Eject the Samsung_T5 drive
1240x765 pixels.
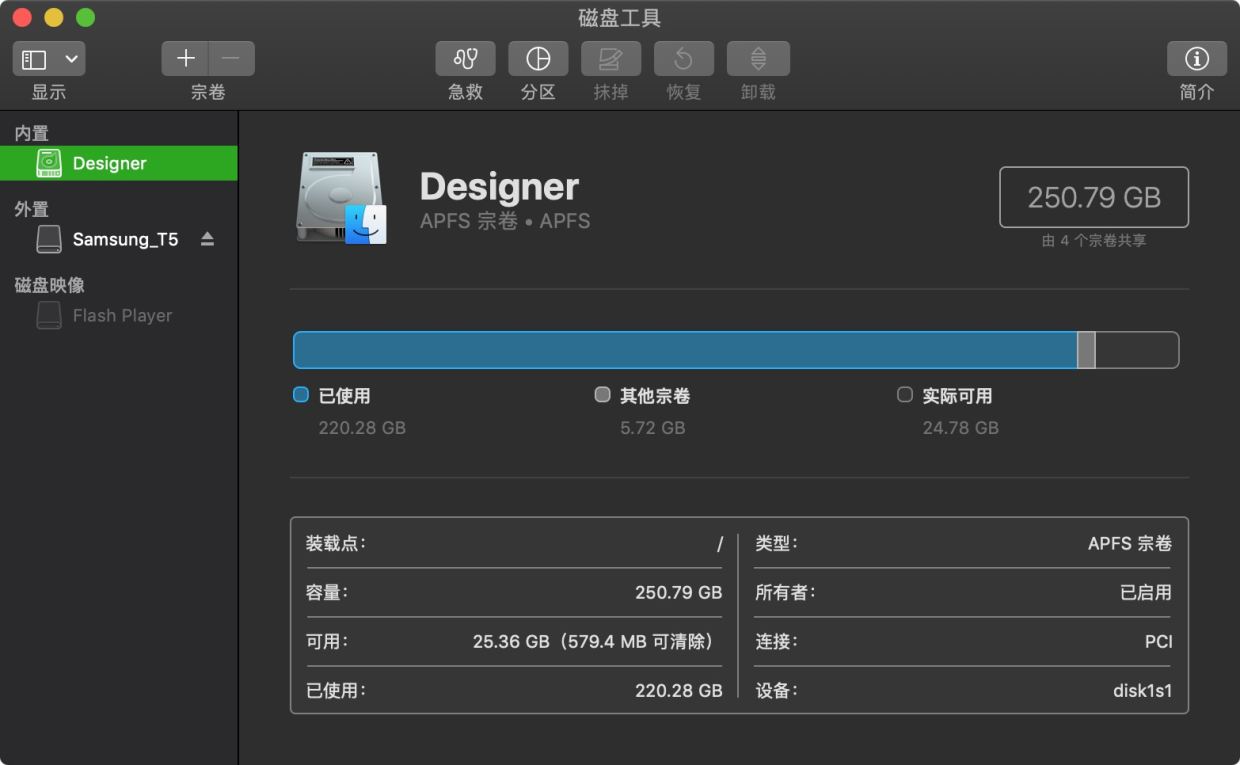pos(207,239)
